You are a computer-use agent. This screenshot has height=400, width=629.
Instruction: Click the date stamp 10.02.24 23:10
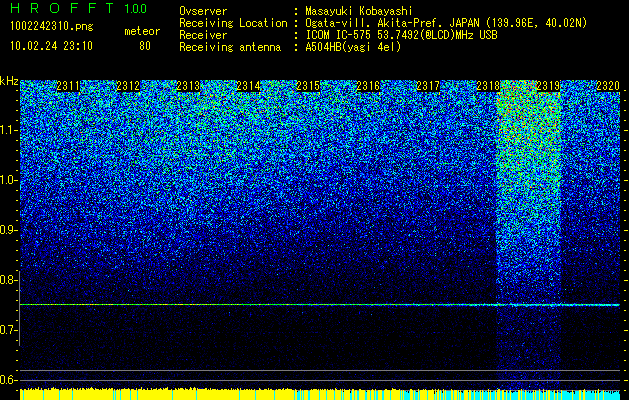point(51,46)
